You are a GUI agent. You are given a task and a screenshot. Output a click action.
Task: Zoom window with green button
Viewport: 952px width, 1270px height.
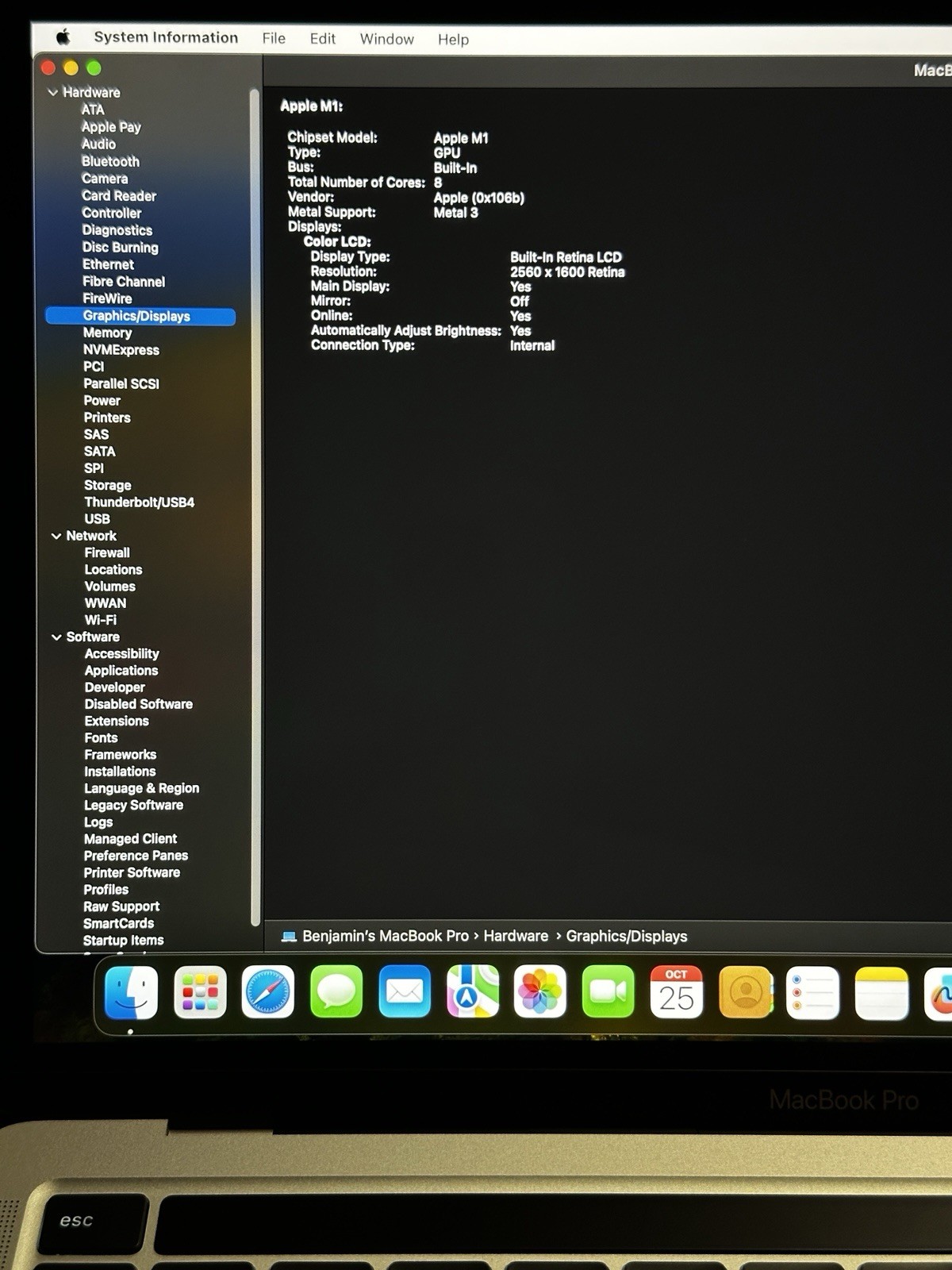[x=94, y=68]
